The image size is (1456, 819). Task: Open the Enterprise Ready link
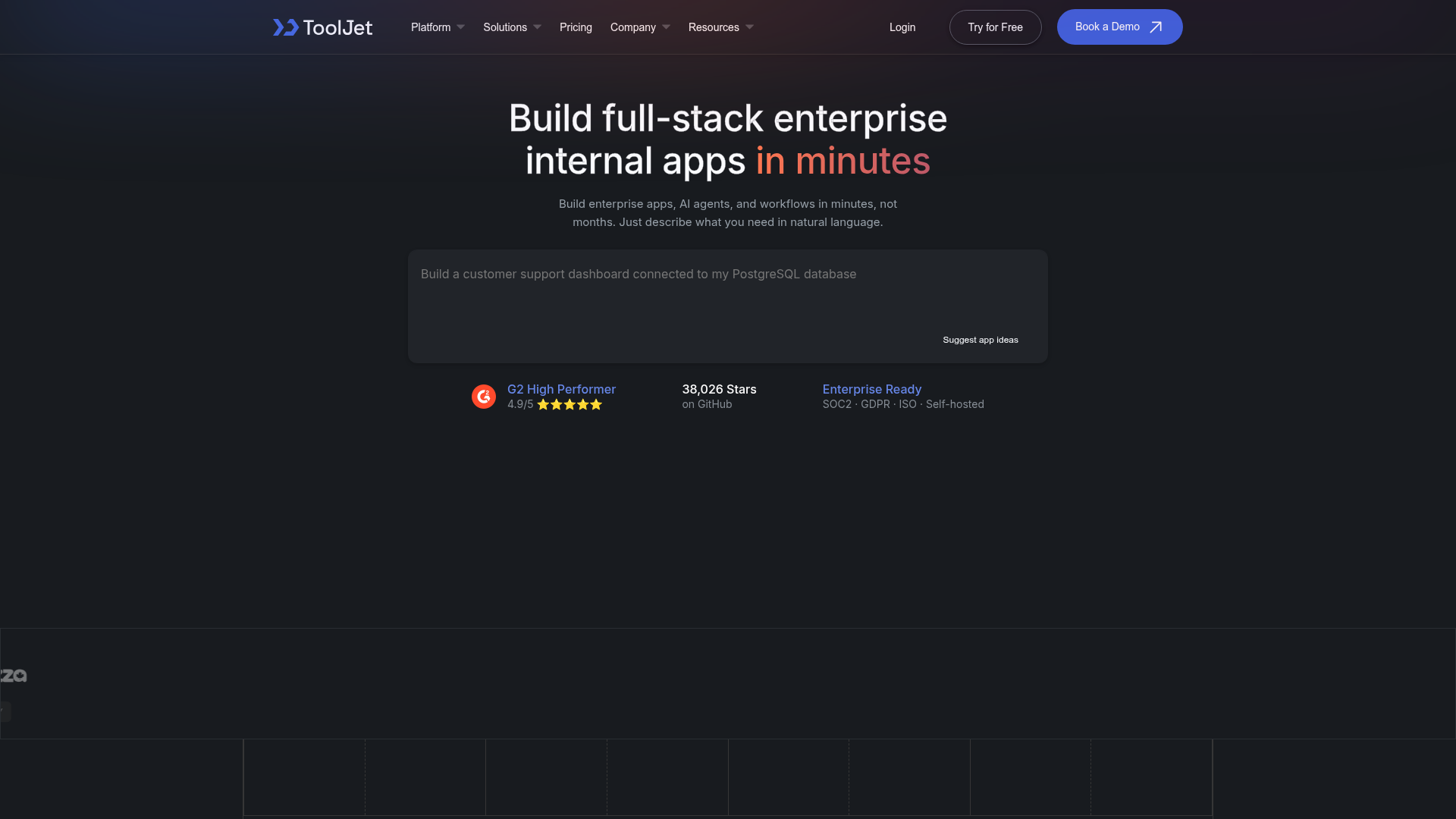[x=872, y=389]
